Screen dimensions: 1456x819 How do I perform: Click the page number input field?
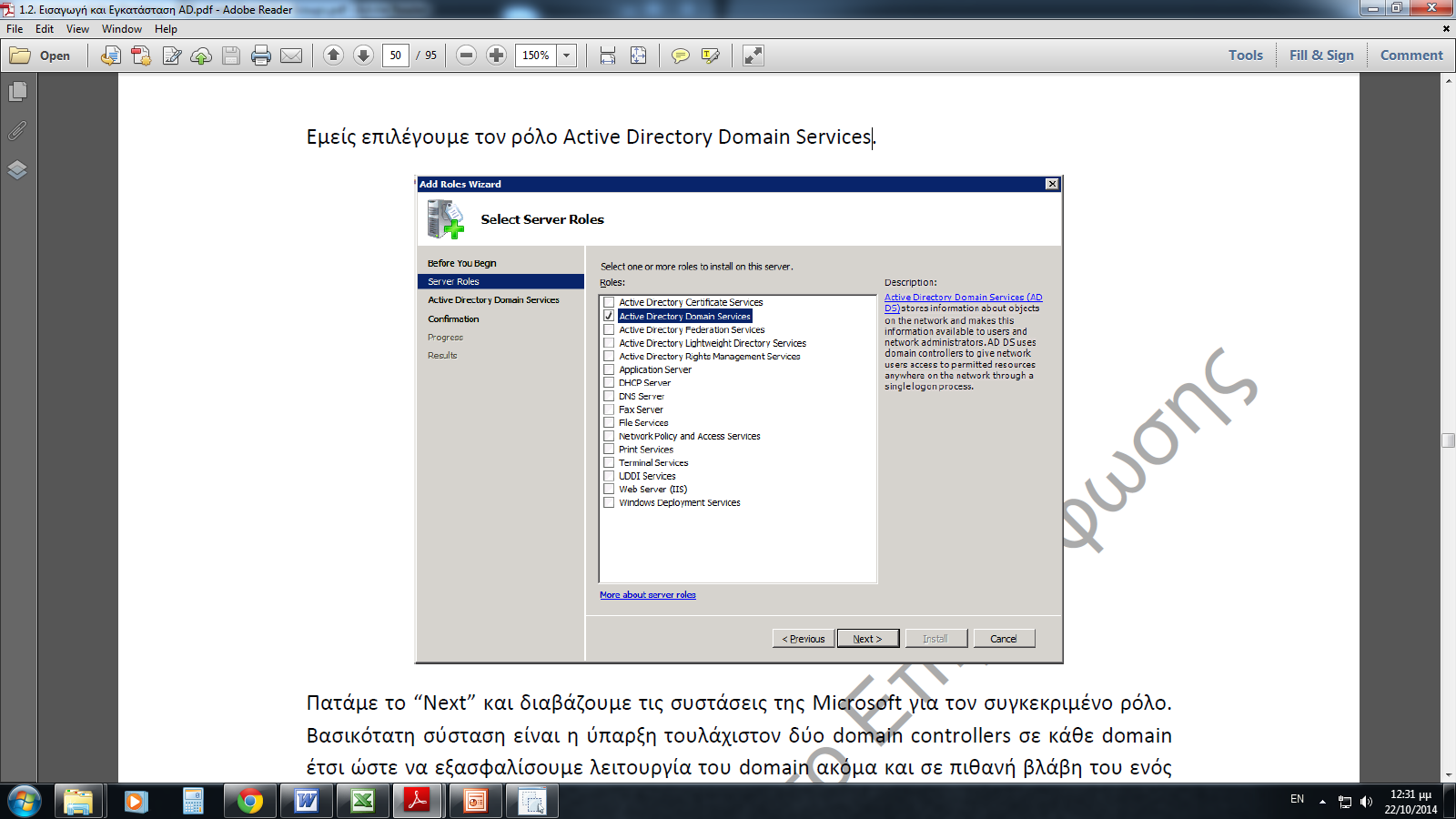(395, 56)
